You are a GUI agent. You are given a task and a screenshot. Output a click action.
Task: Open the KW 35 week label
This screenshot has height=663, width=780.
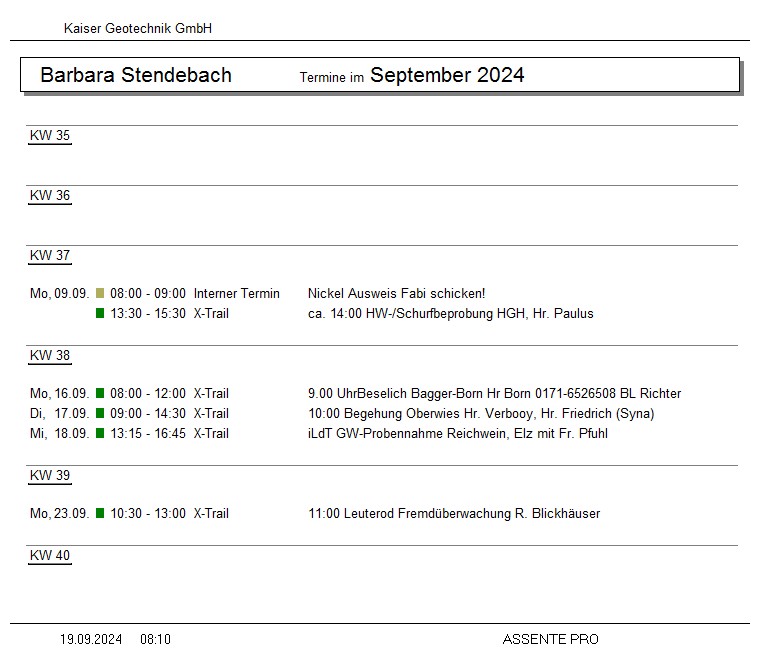(50, 136)
